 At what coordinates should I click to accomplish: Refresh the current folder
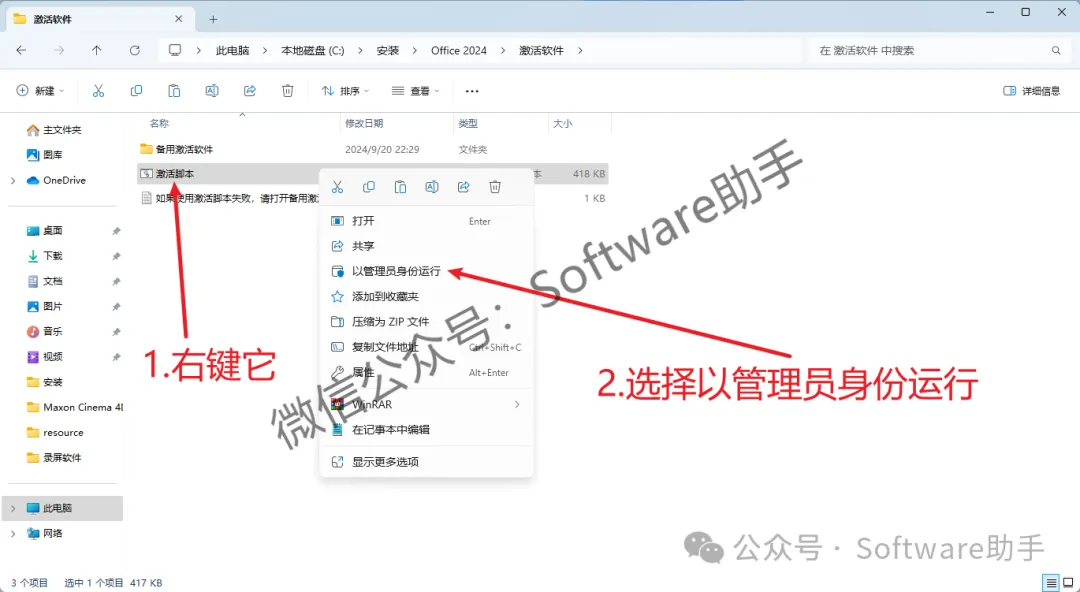pos(135,50)
